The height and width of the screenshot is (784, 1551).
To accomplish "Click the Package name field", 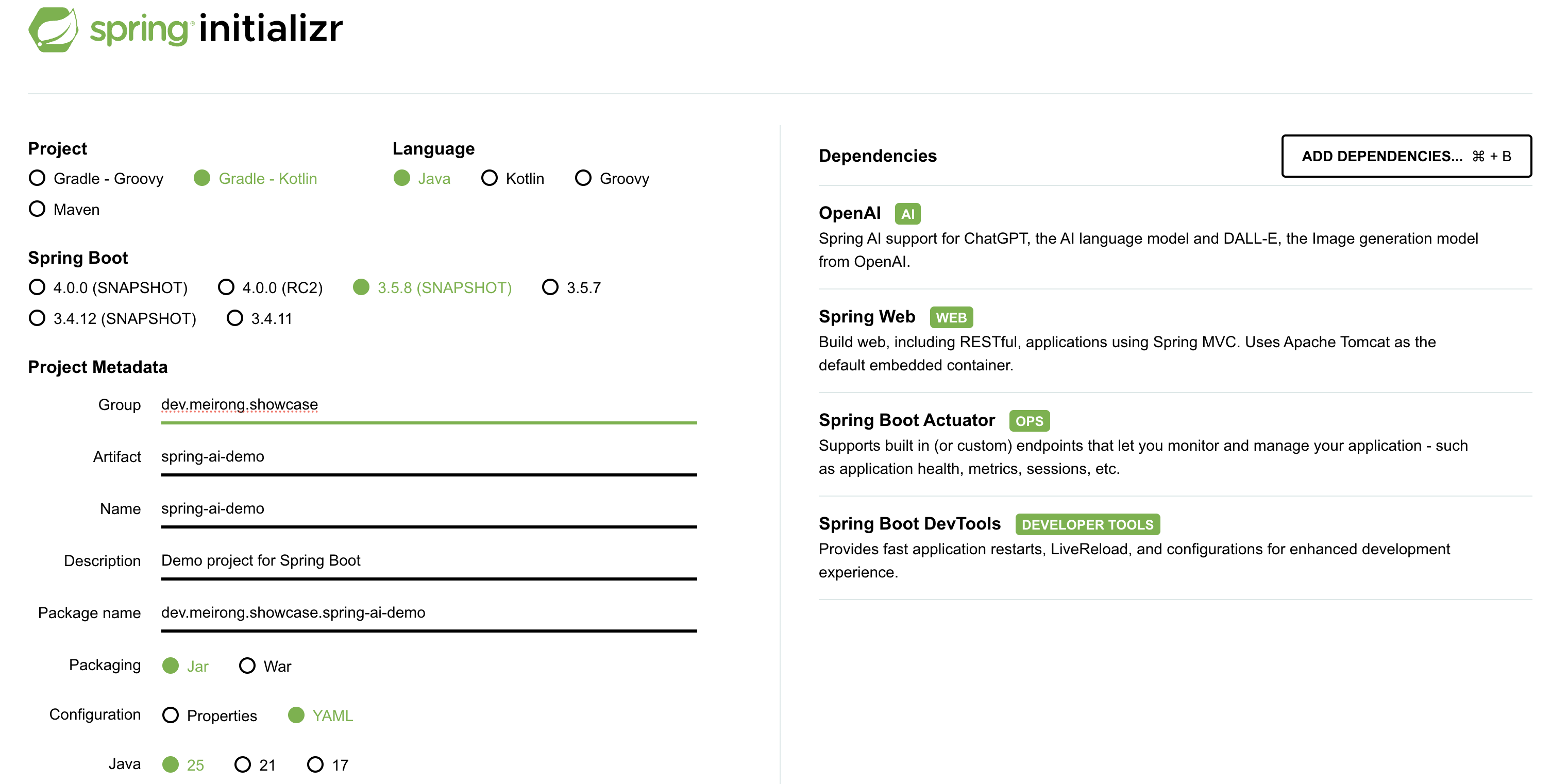I will click(428, 612).
